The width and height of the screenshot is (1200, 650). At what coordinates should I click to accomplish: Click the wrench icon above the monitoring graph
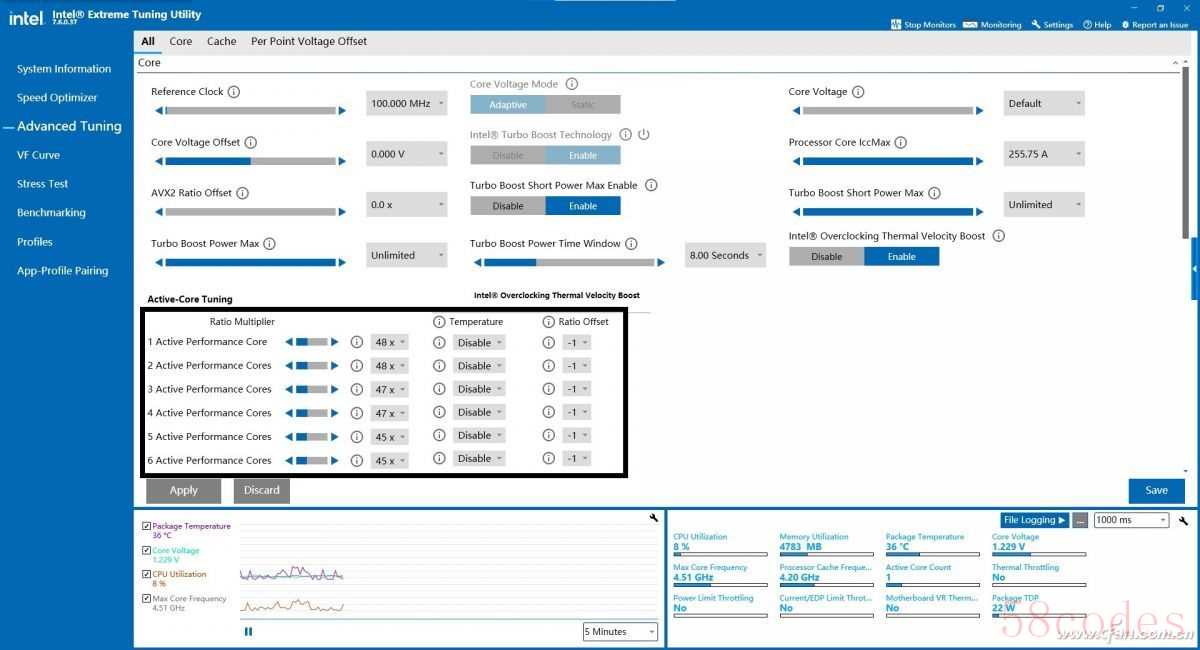pos(653,518)
